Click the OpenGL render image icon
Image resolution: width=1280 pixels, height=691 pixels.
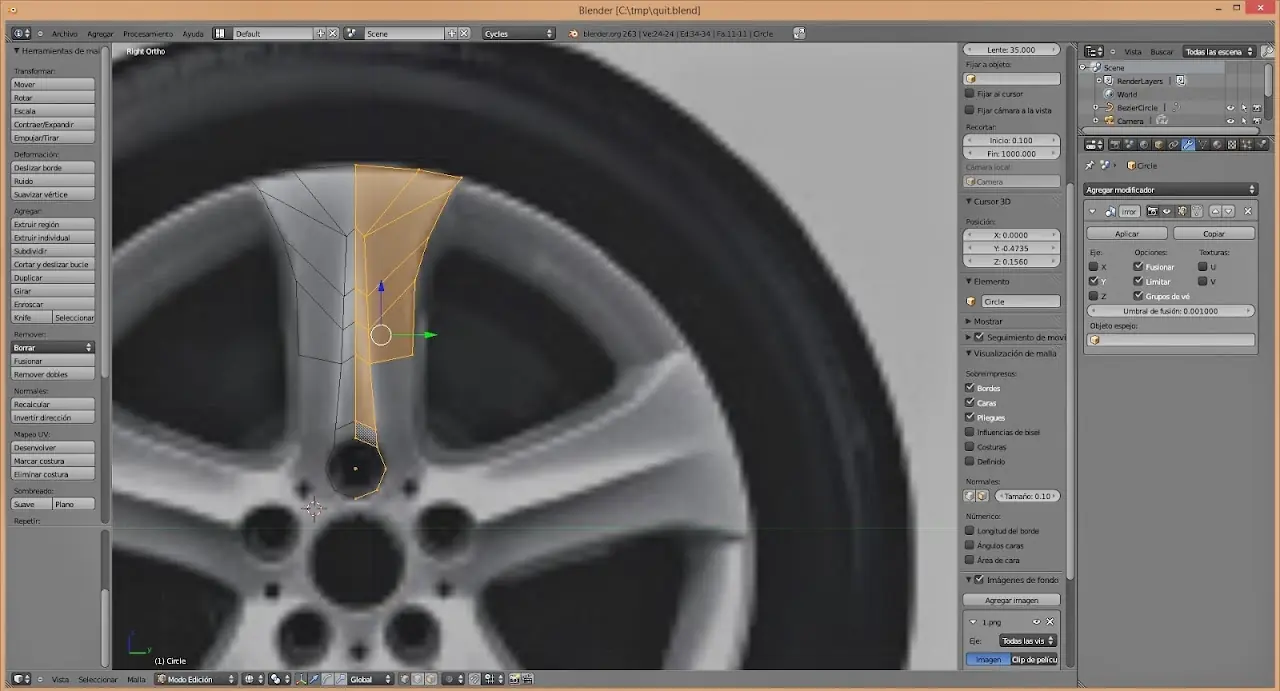tap(514, 679)
